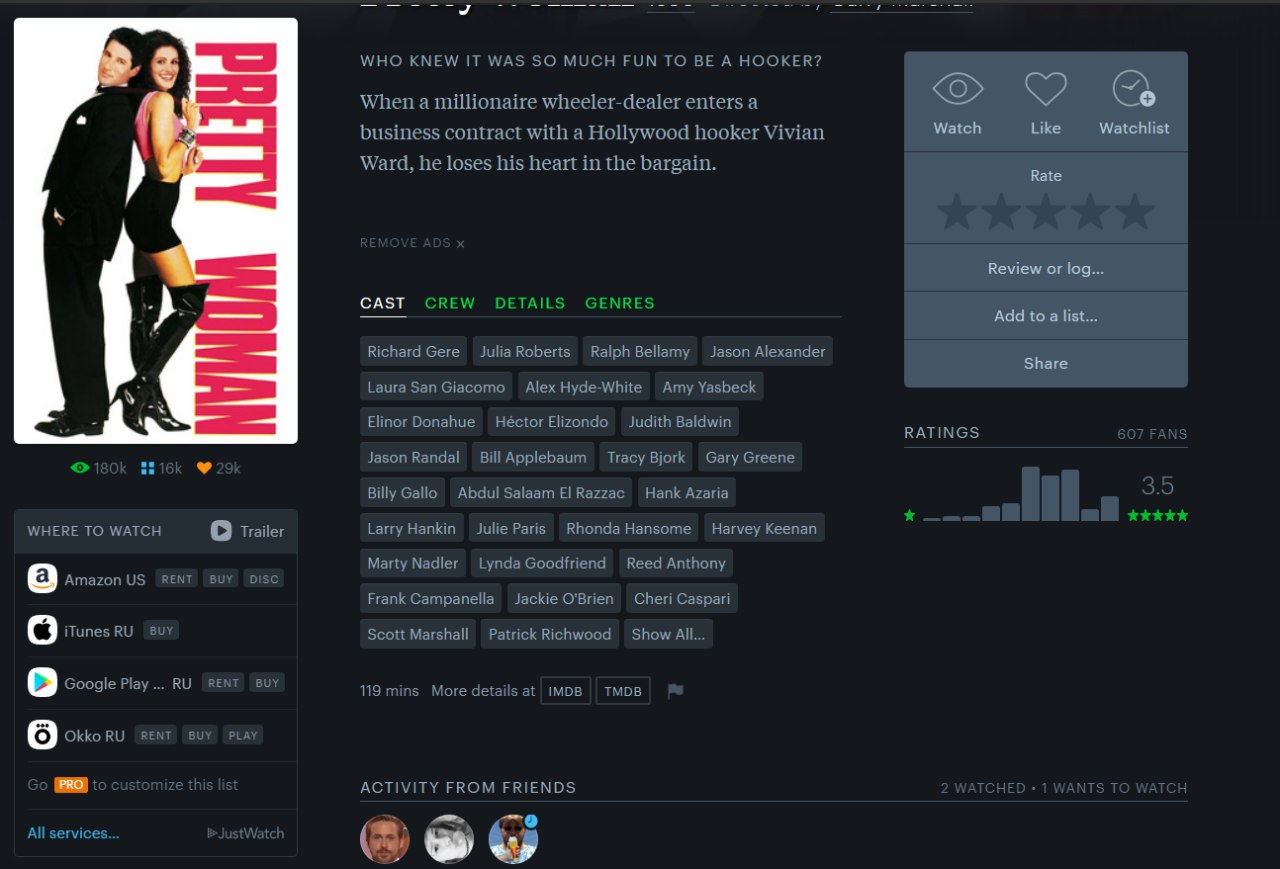Click the Google Play icon

(x=42, y=683)
